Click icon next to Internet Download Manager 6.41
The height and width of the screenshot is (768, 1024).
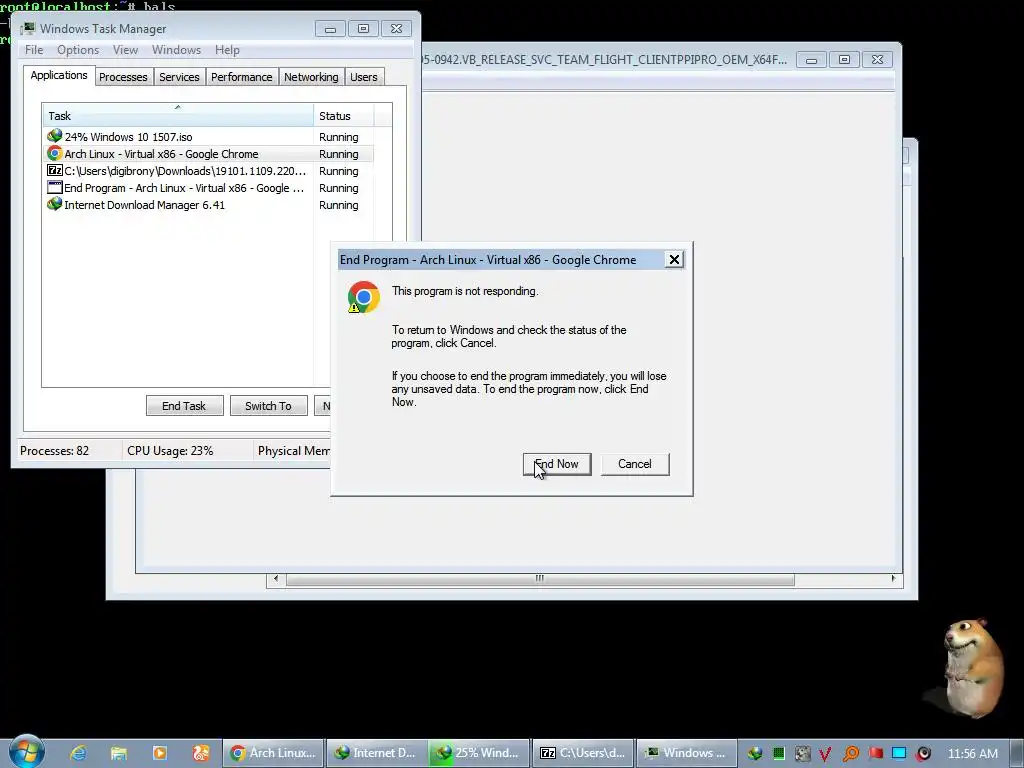coord(54,204)
